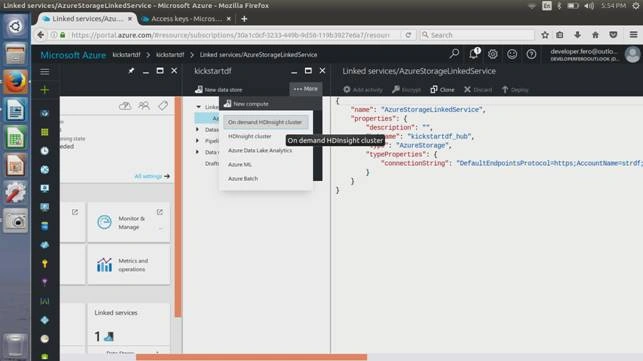Image resolution: width=643 pixels, height=361 pixels.
Task: Open LibreOffice Calc from dock
Action: (16, 137)
